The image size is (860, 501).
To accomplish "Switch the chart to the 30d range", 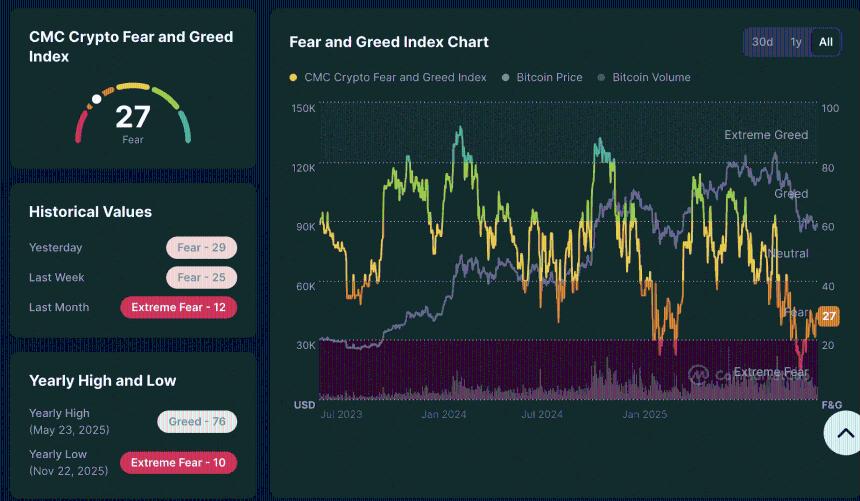I will [x=763, y=42].
